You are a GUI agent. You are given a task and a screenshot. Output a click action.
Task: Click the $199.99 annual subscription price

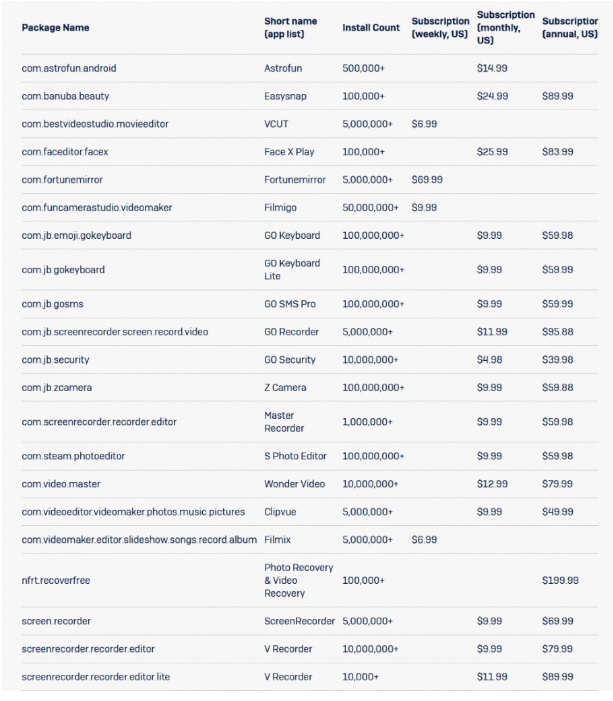[x=560, y=580]
